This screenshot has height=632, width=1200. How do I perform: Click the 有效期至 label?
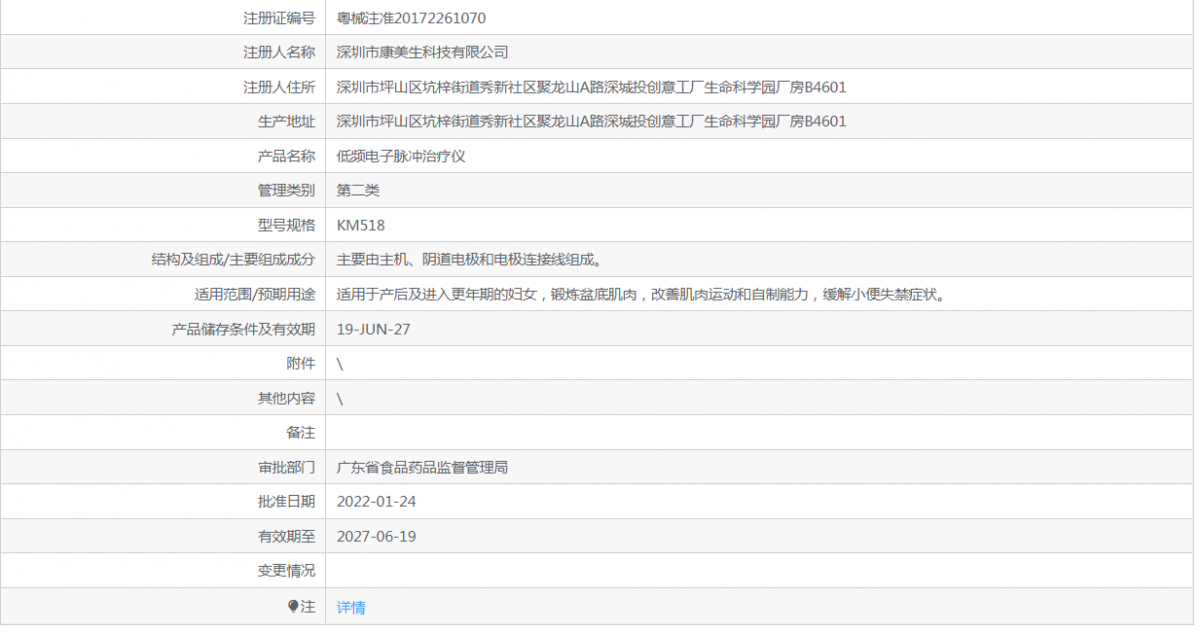coord(286,536)
